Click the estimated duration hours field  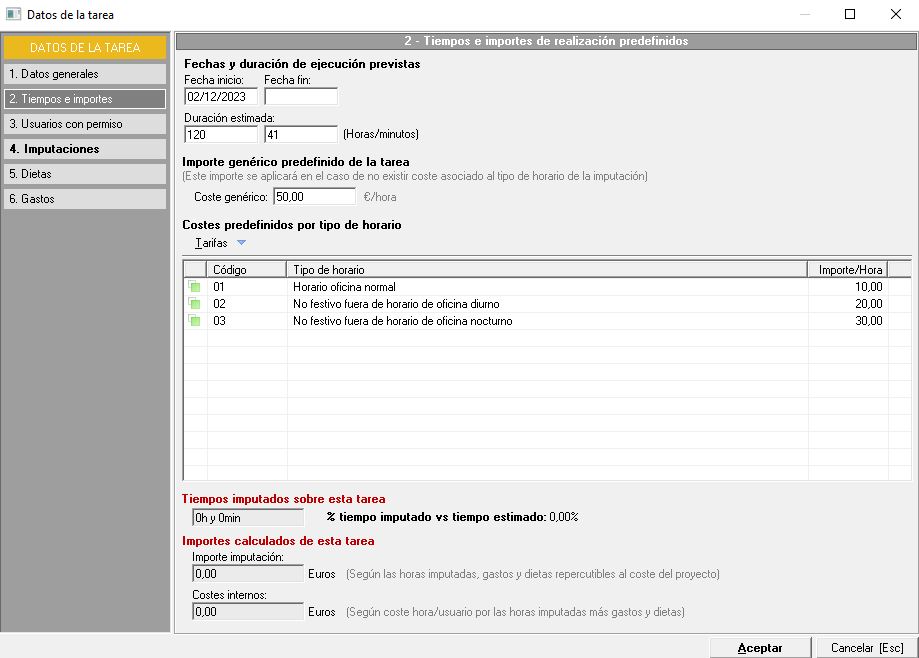(221, 134)
